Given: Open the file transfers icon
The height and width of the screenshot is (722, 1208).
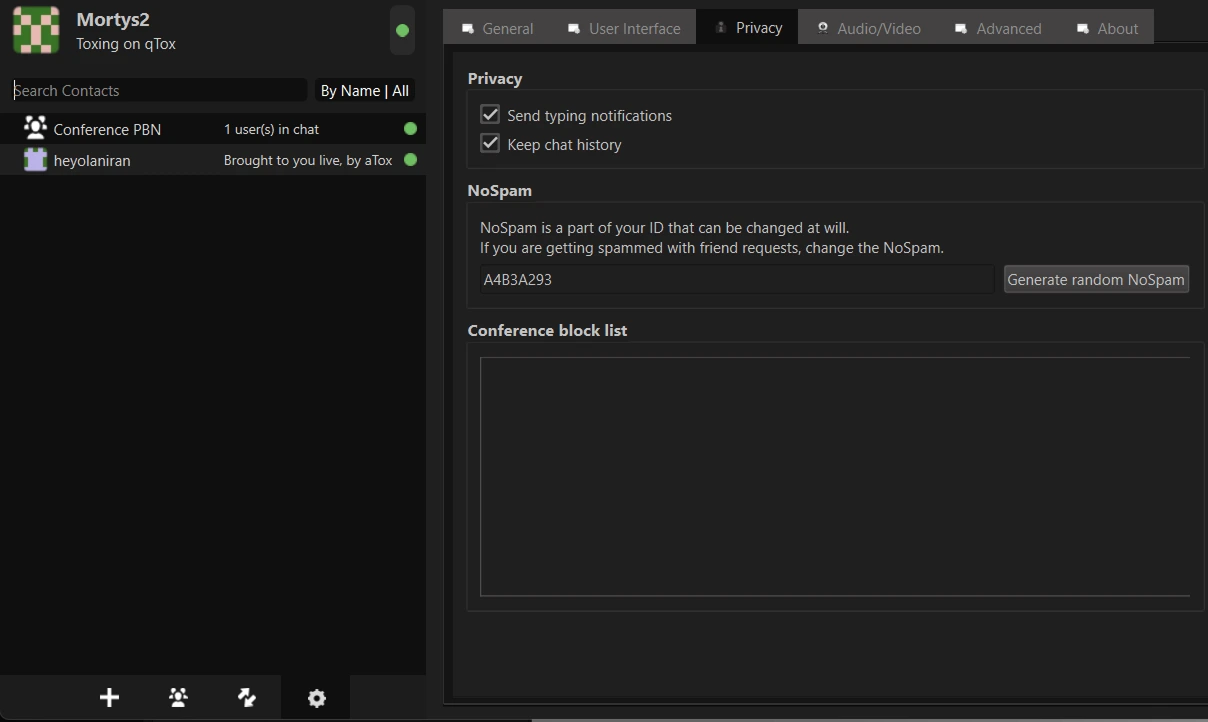Looking at the screenshot, I should (247, 698).
